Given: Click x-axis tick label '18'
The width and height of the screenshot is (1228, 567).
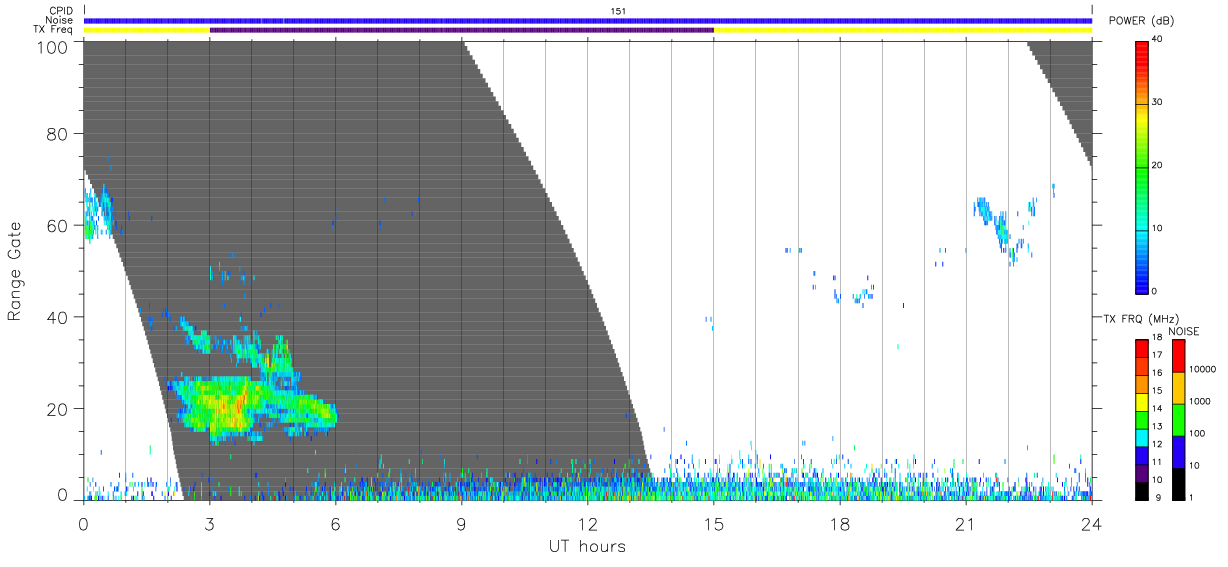Looking at the screenshot, I should pyautogui.click(x=840, y=523).
